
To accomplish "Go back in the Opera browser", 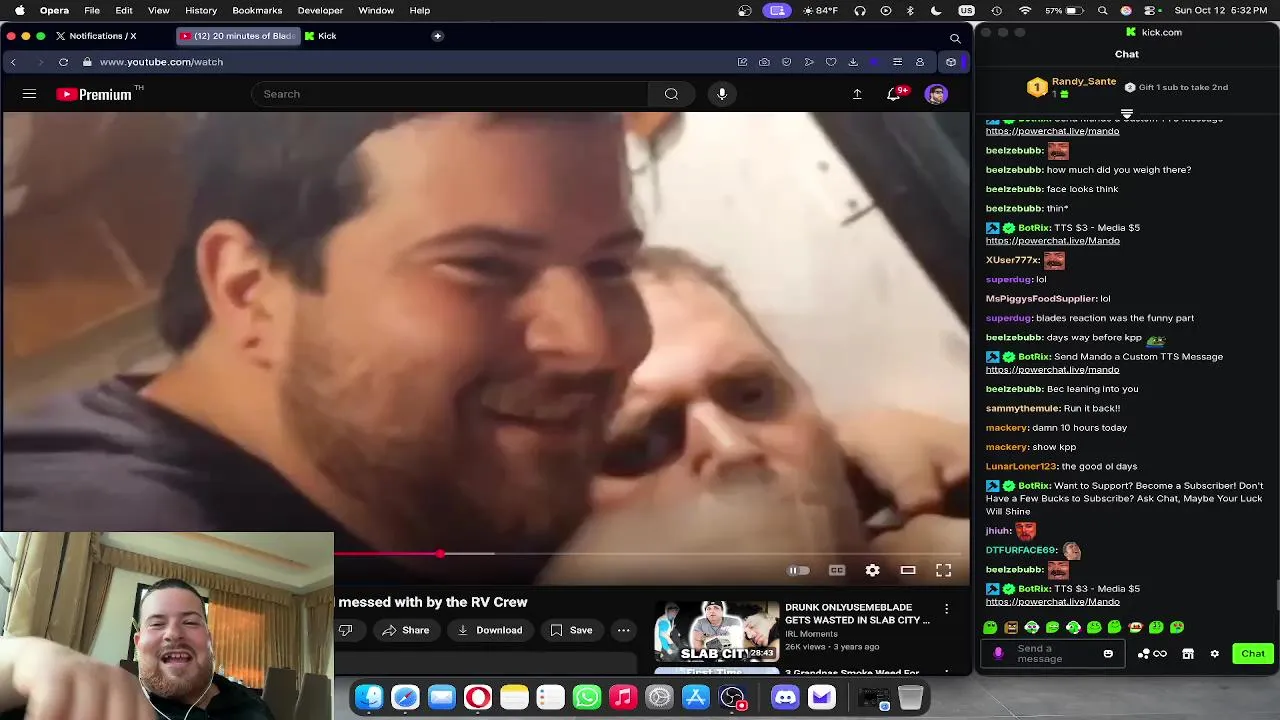I will click(13, 62).
